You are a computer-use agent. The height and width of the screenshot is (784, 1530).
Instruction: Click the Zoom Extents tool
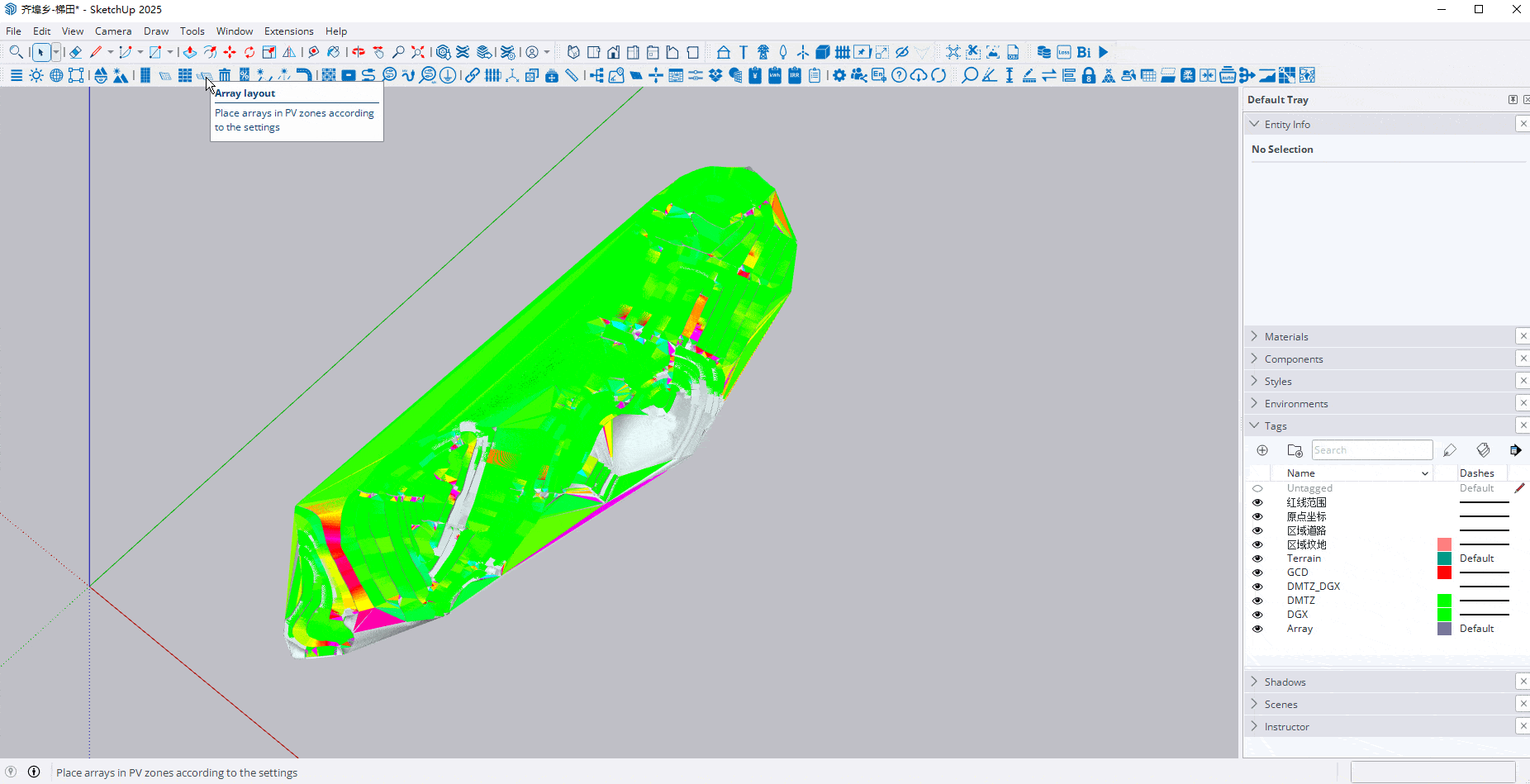(x=418, y=52)
